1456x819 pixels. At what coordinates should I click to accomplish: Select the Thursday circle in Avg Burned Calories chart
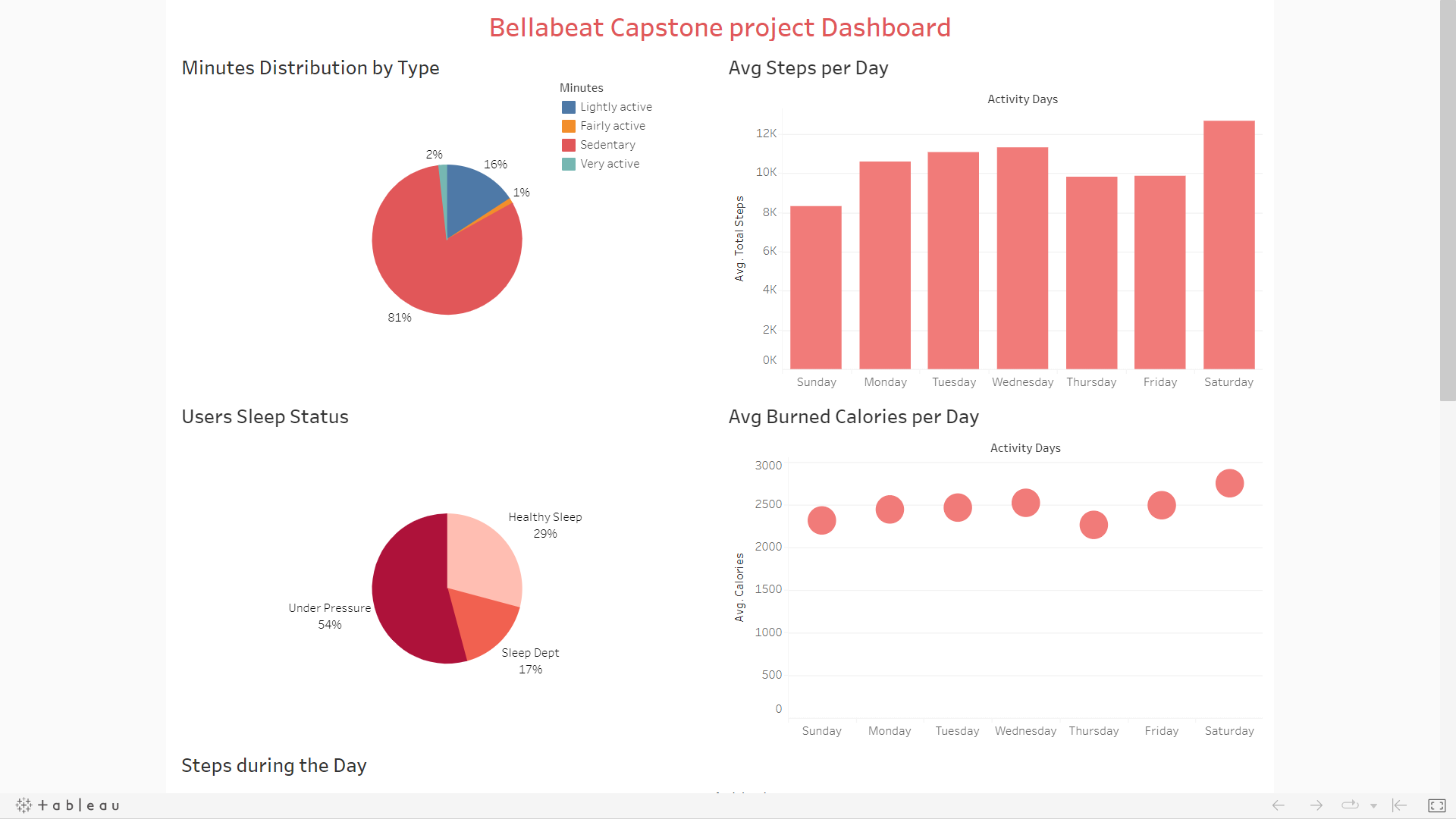tap(1093, 524)
